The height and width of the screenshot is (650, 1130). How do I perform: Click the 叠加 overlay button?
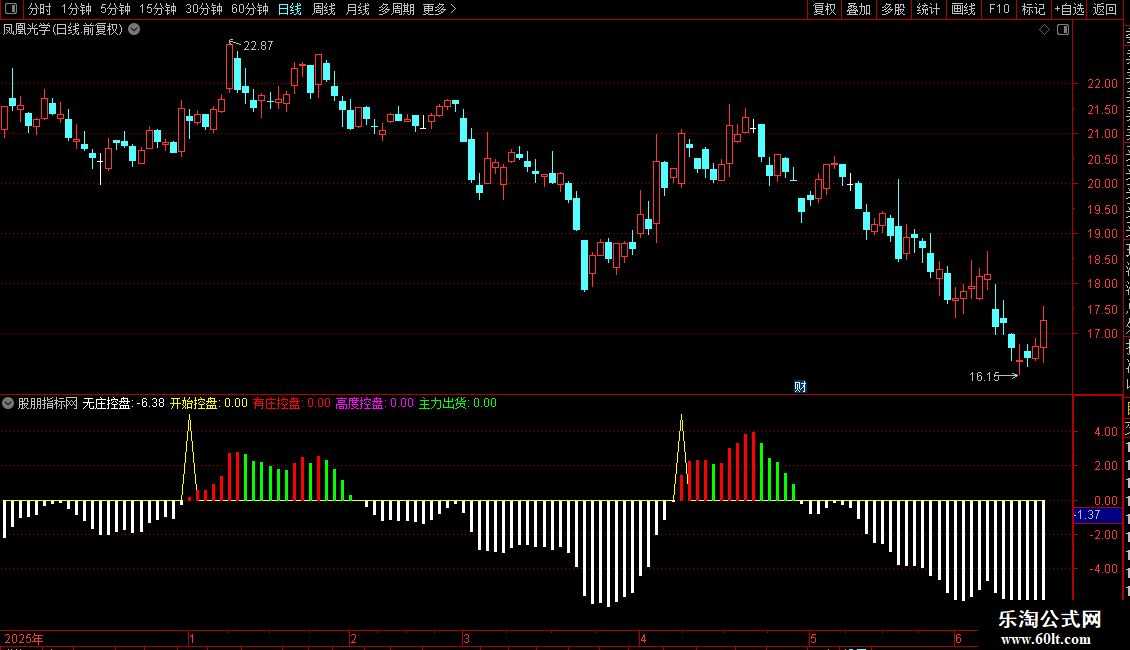[x=858, y=9]
